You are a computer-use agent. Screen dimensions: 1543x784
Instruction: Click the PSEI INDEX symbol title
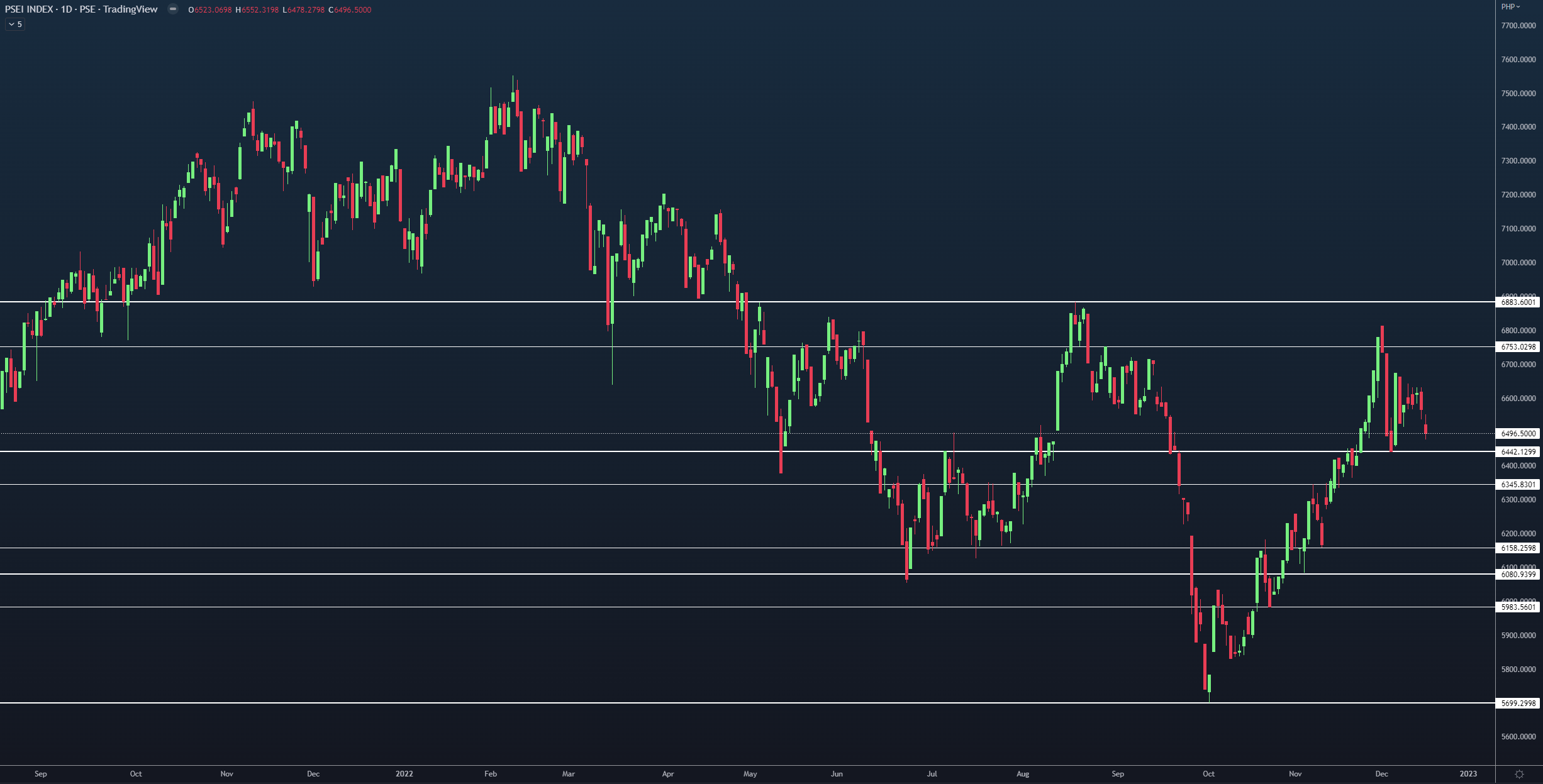30,9
